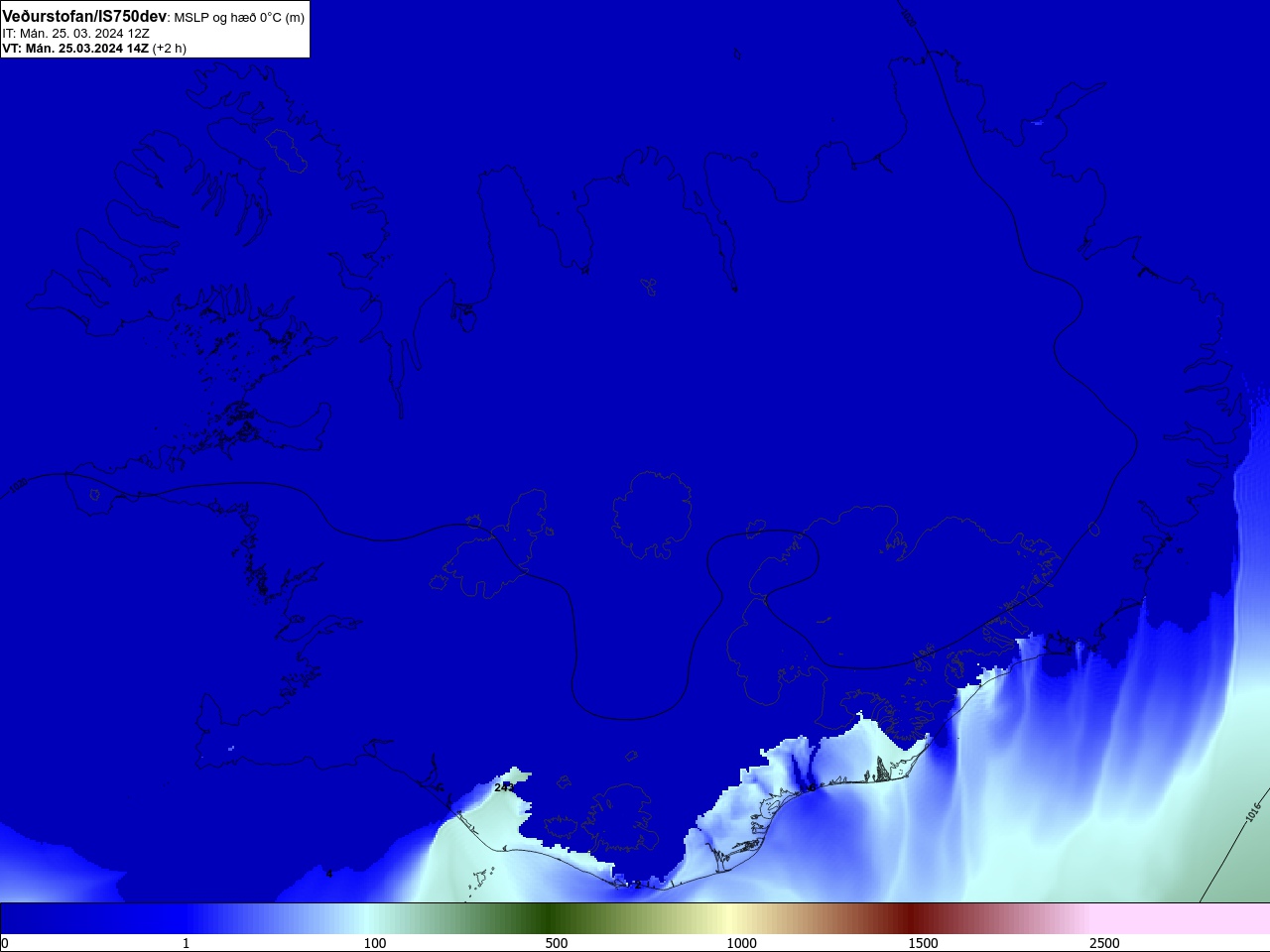Click the color scale label '1'
The width and height of the screenshot is (1270, 952).
point(186,943)
